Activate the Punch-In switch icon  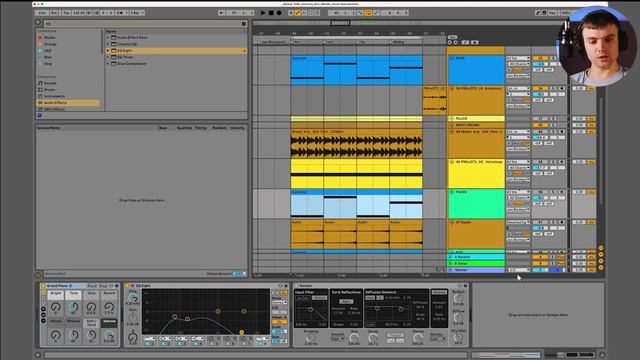point(360,13)
